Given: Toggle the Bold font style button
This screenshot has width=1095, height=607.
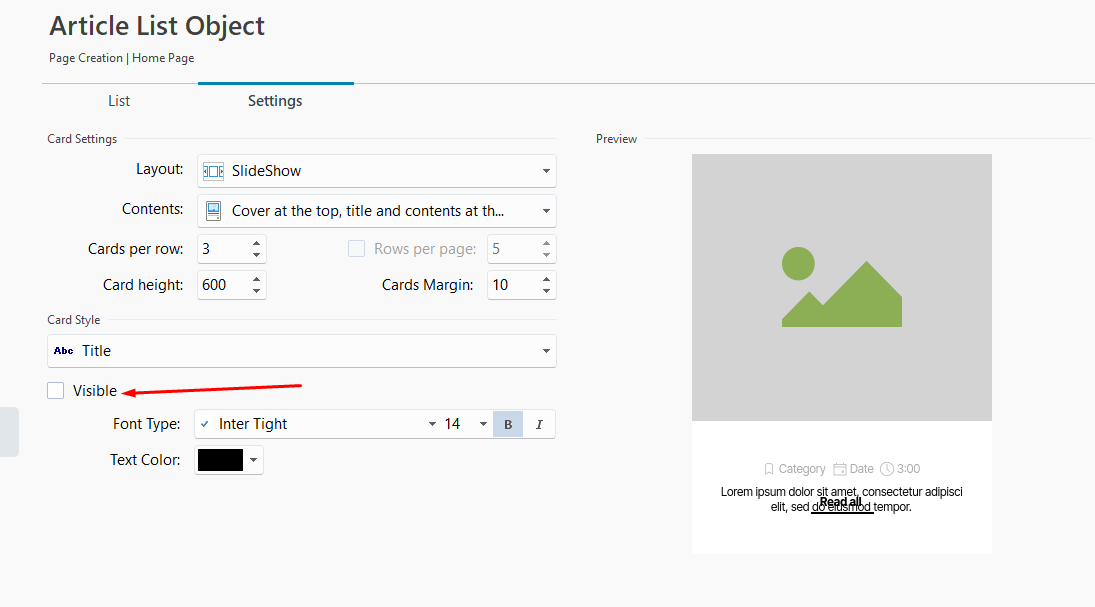Looking at the screenshot, I should coord(508,424).
